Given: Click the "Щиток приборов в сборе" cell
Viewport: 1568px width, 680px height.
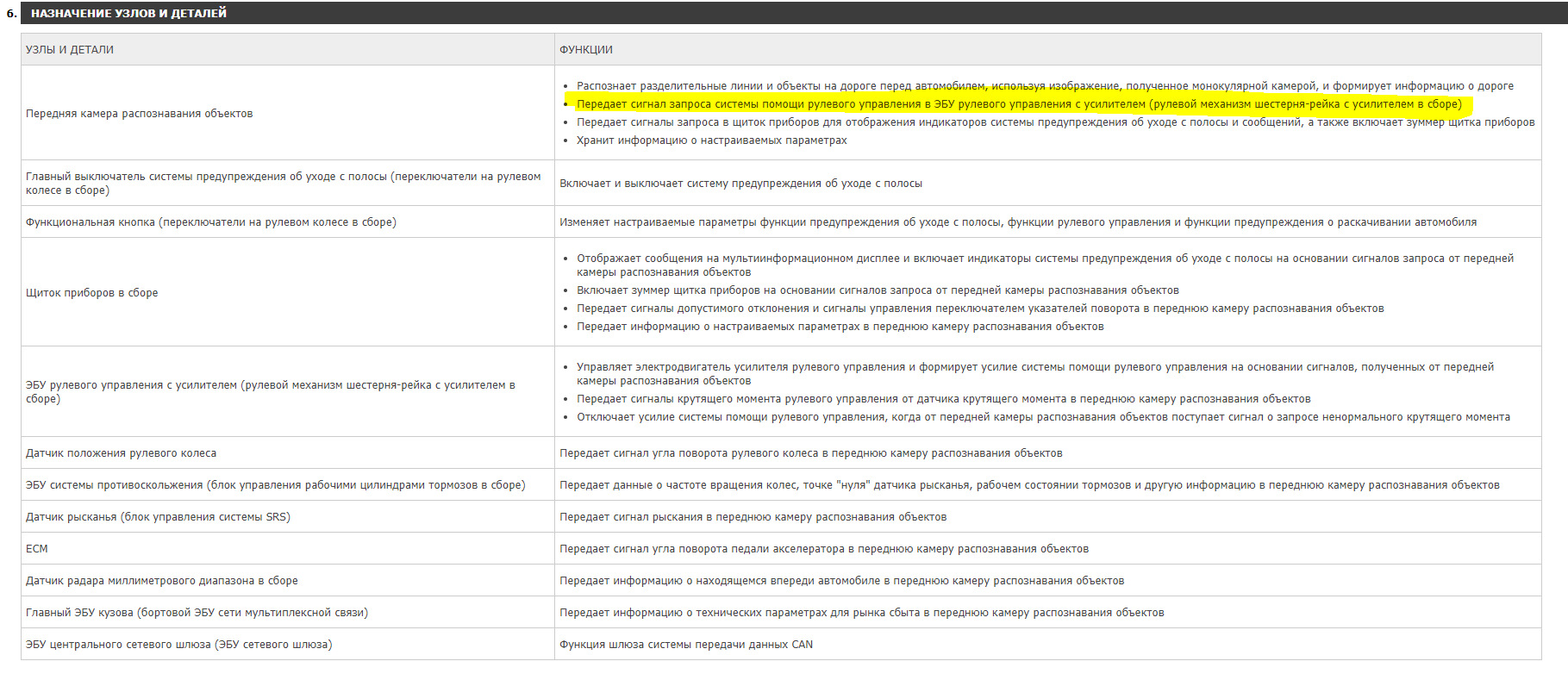Looking at the screenshot, I should click(92, 293).
